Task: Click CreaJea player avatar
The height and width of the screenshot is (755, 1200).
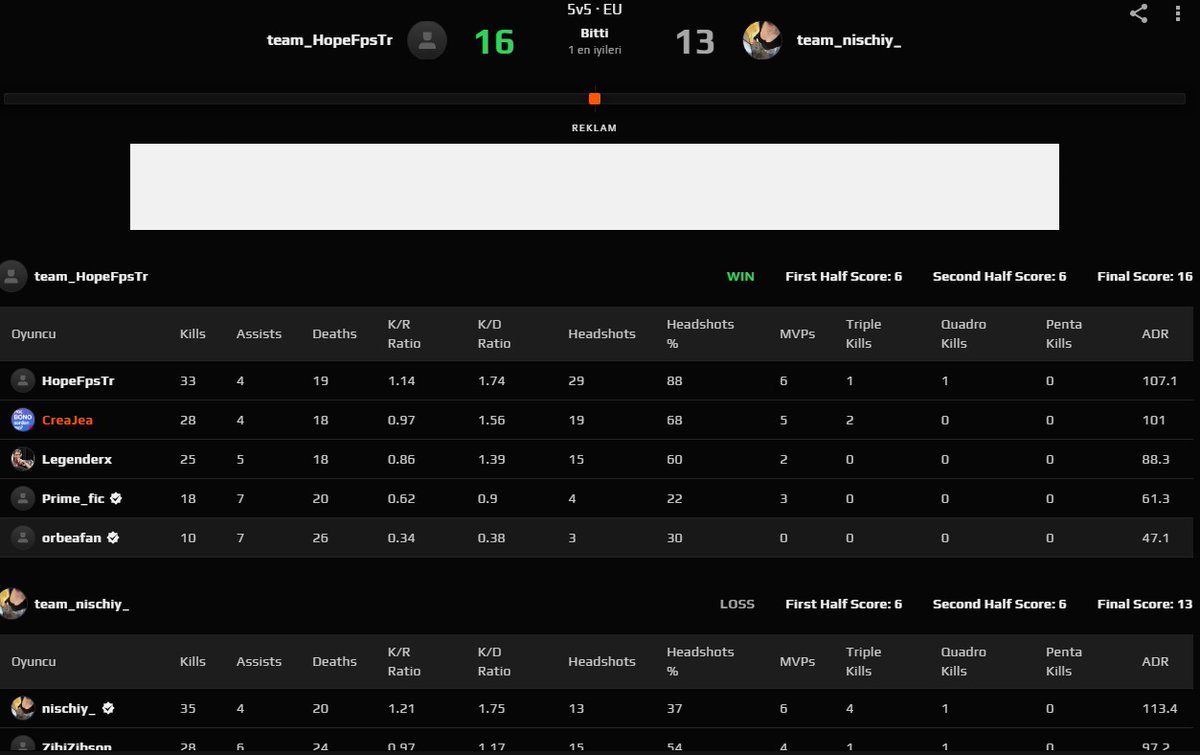Action: tap(23, 420)
